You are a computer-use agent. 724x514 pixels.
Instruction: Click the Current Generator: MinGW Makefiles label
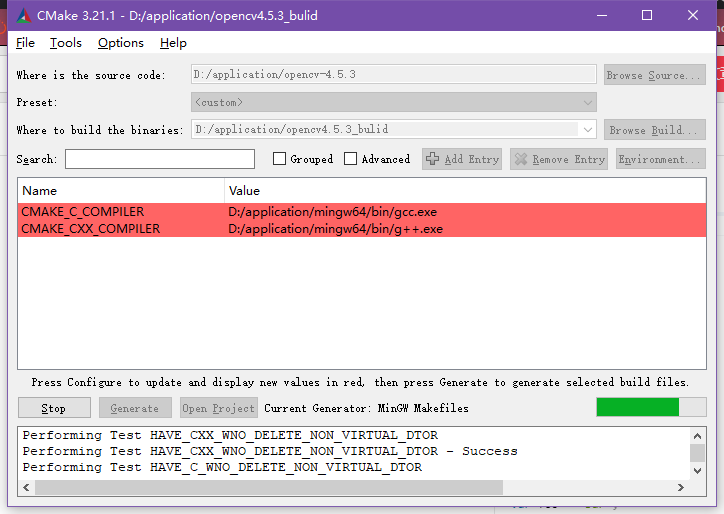click(366, 408)
